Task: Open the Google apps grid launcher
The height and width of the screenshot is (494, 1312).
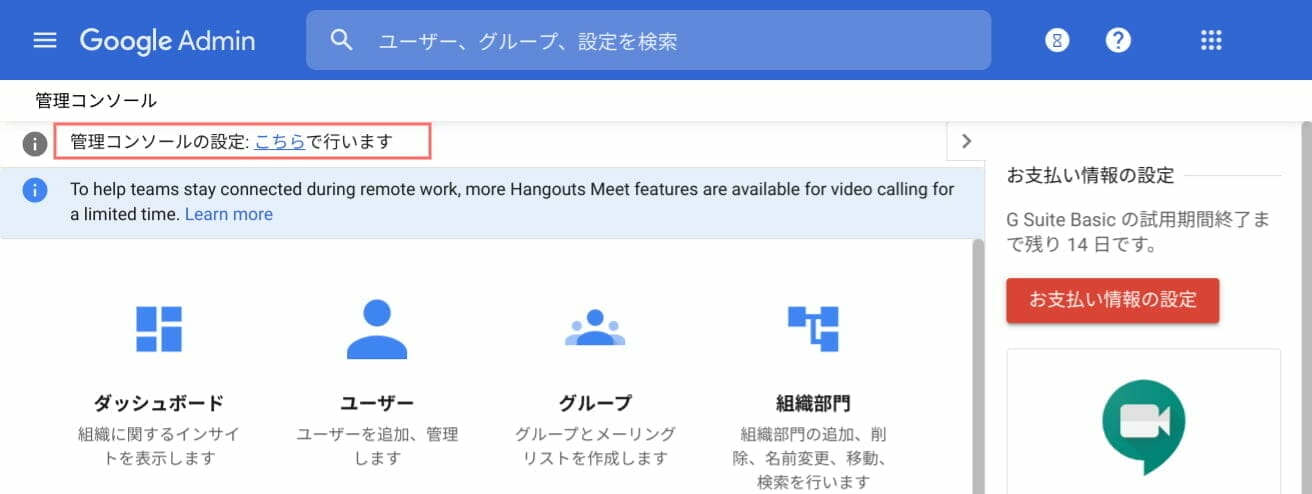Action: [x=1211, y=40]
